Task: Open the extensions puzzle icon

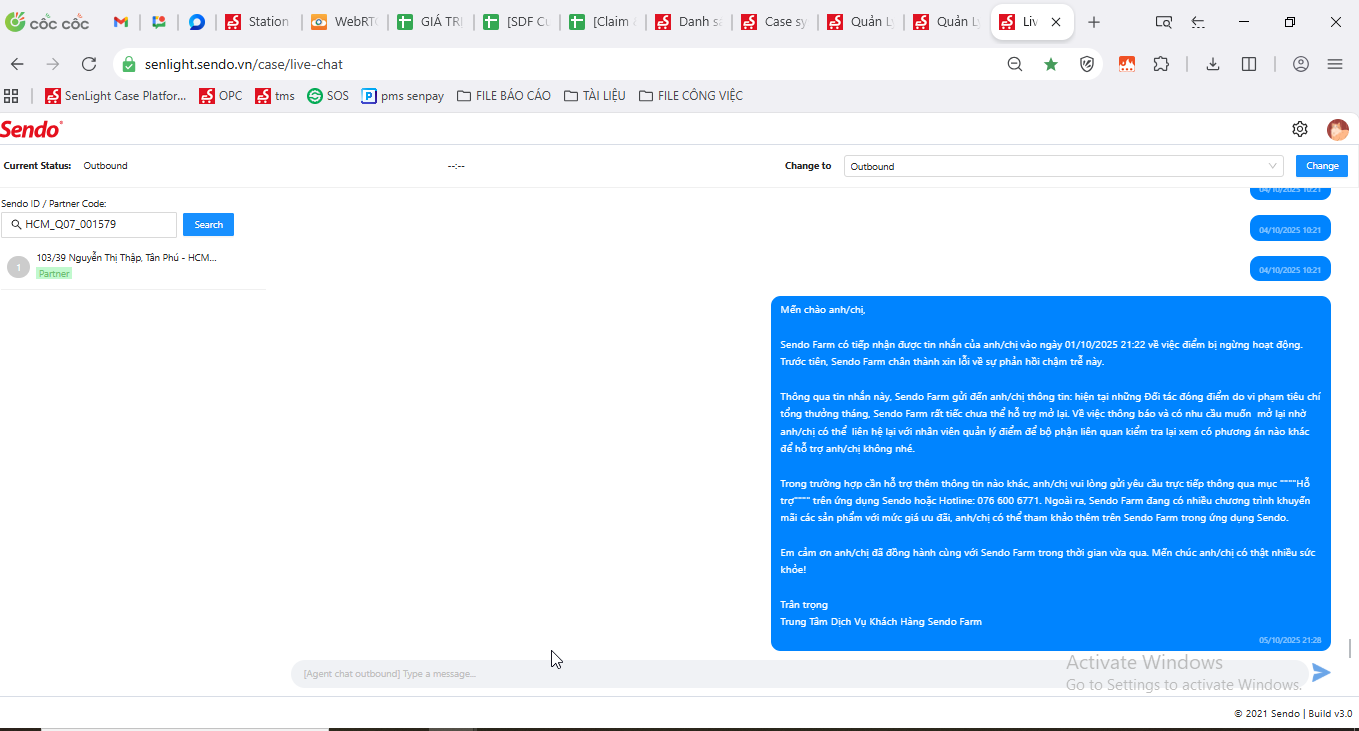Action: click(1161, 64)
